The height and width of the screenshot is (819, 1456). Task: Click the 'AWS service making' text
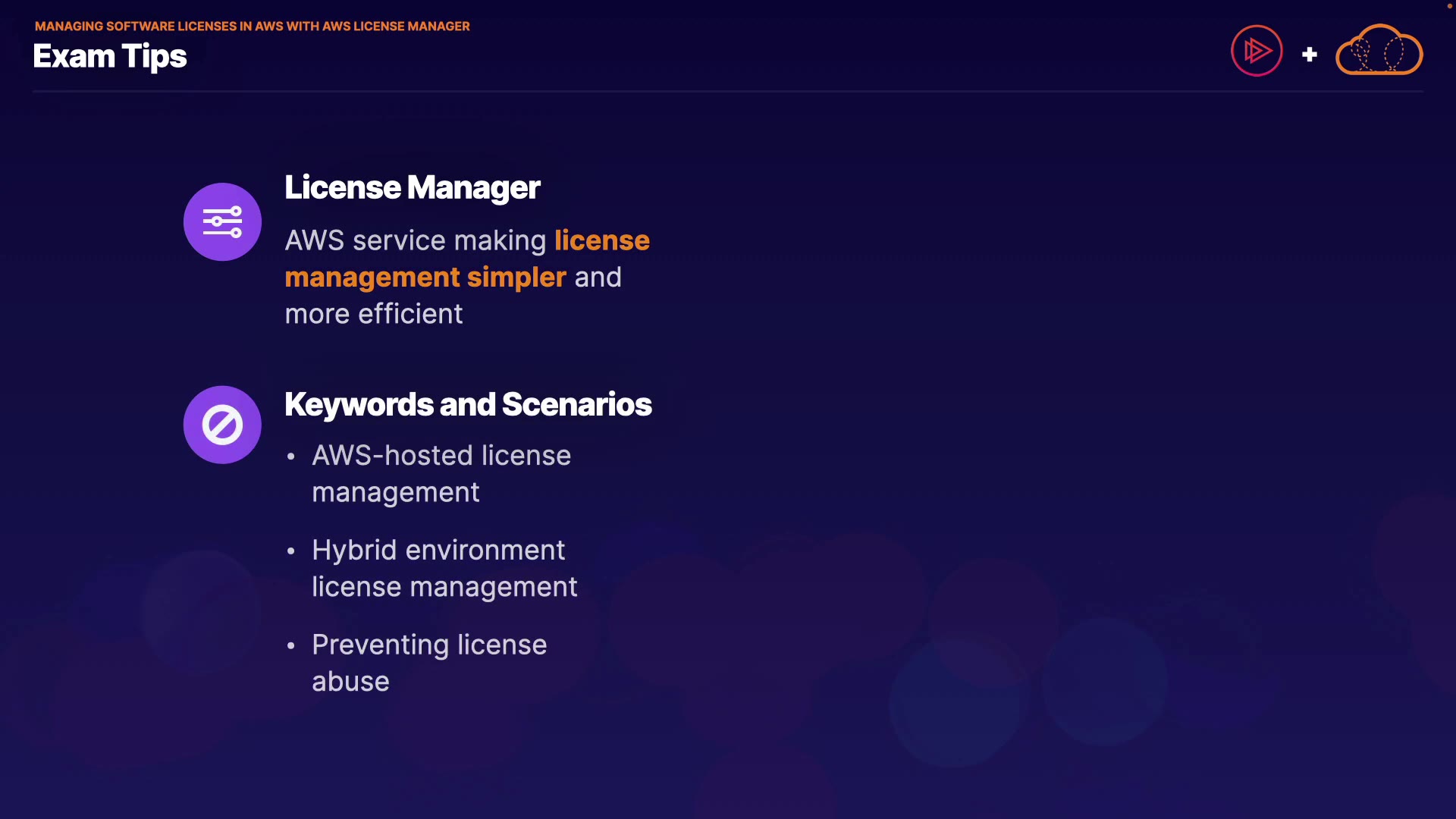[x=415, y=240]
